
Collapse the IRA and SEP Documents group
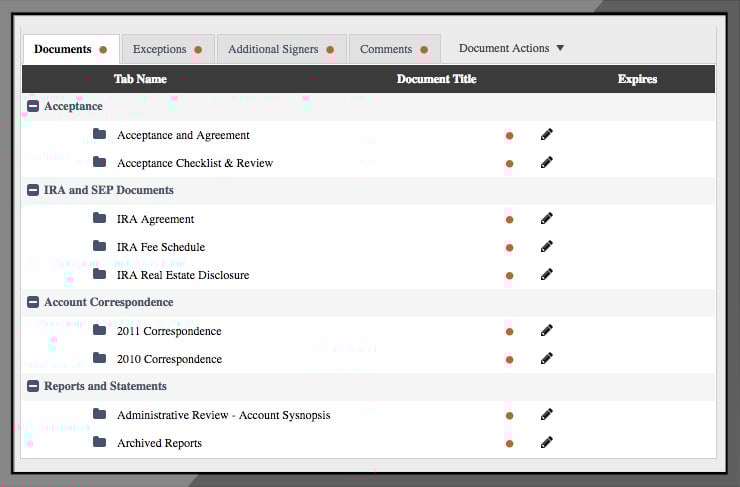point(33,190)
